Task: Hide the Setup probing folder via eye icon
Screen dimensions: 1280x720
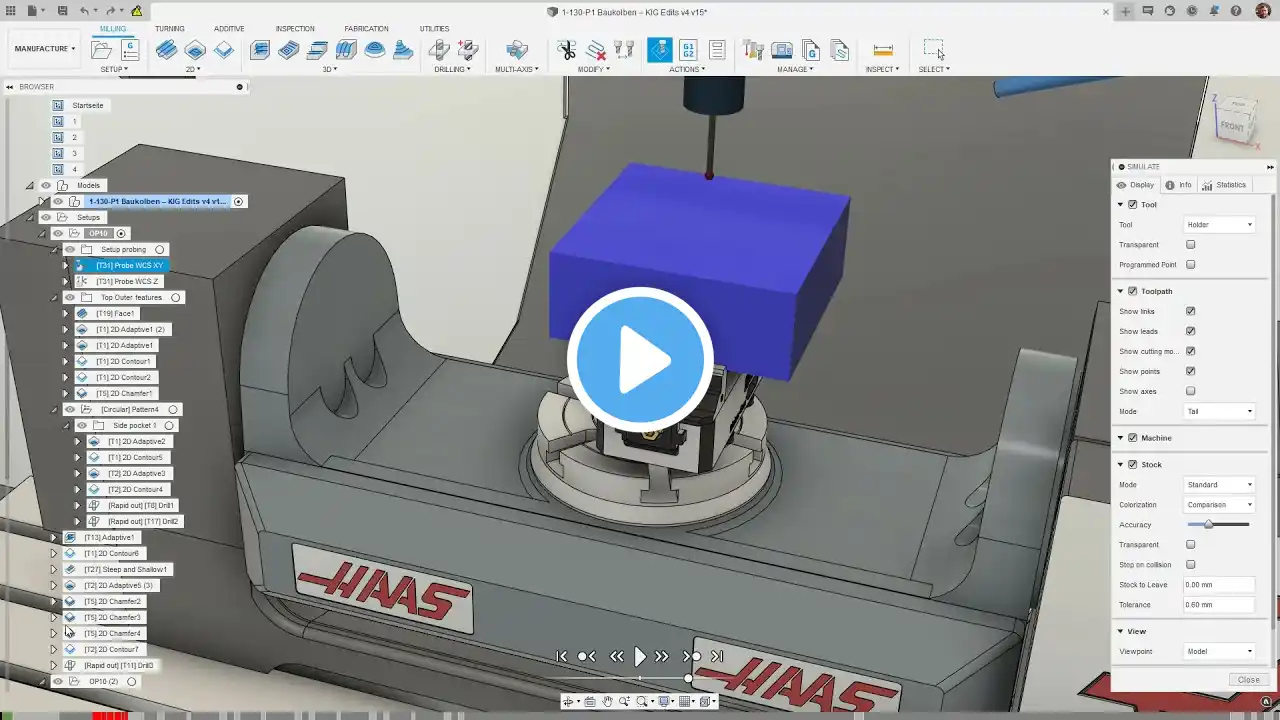Action: click(70, 249)
